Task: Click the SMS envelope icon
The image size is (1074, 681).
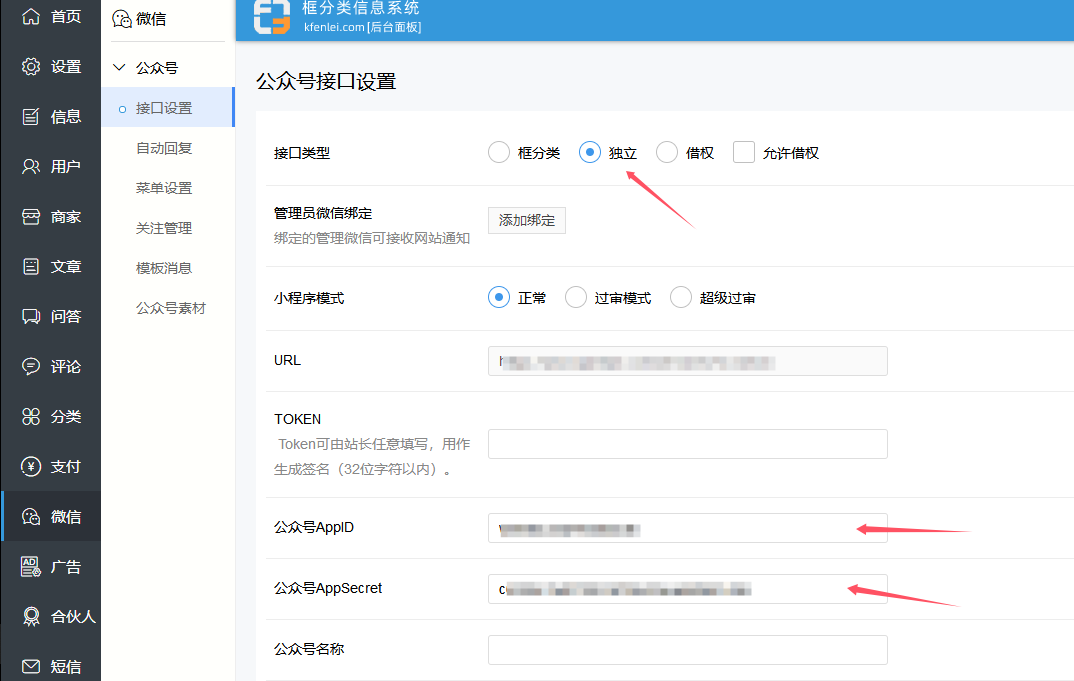Action: [31, 667]
